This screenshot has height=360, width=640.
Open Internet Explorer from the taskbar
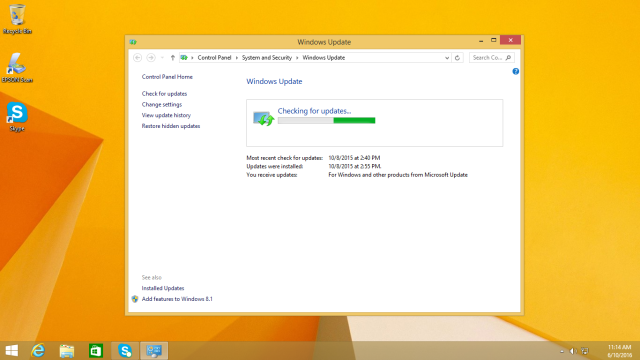[x=38, y=351]
